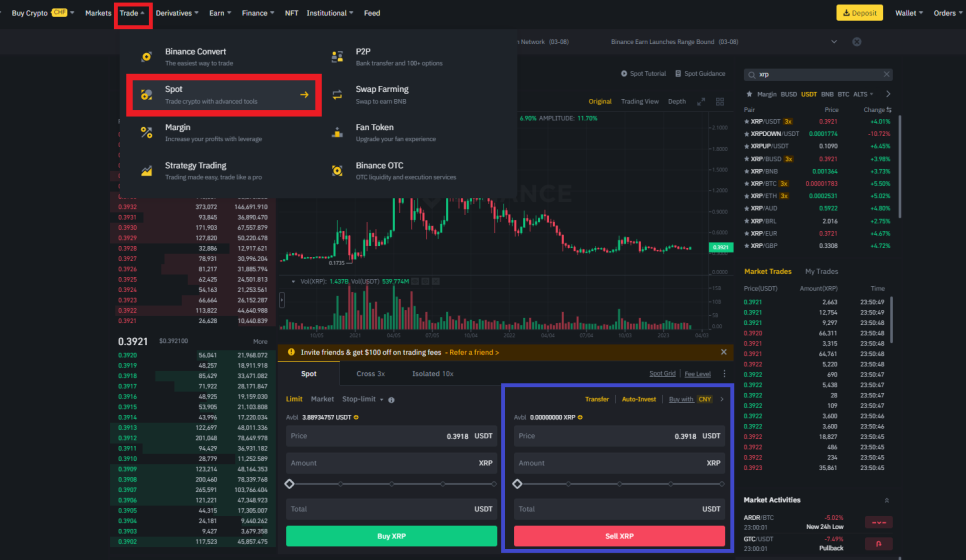Image resolution: width=966 pixels, height=560 pixels.
Task: Open the three-dot options near Fee Level
Action: (724, 374)
